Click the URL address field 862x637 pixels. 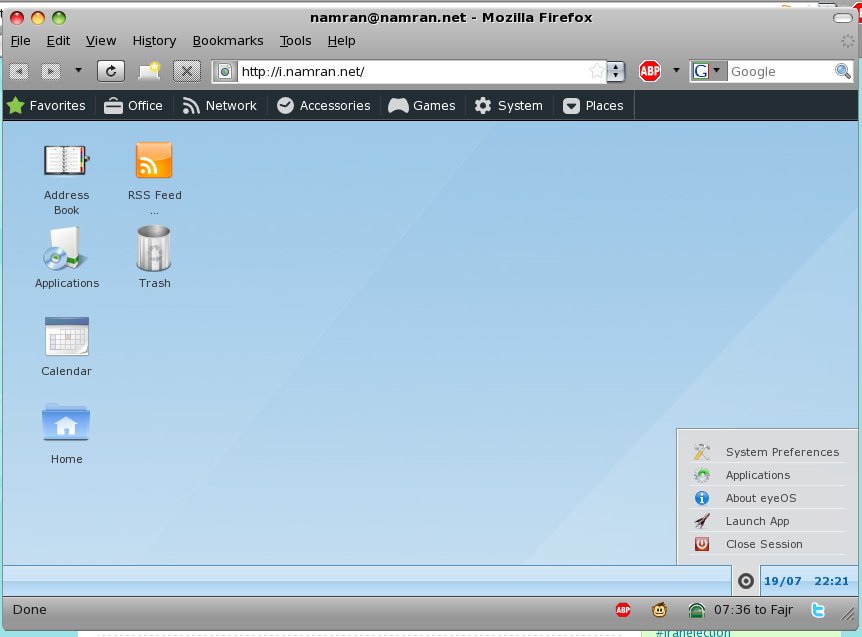tap(410, 71)
